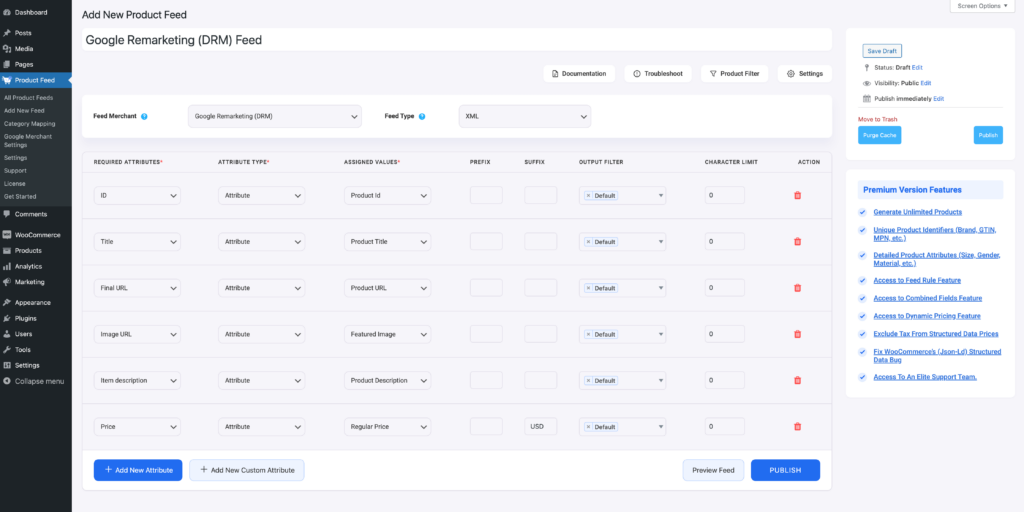Click the feed title input field
Image resolution: width=1024 pixels, height=512 pixels.
pos(456,40)
